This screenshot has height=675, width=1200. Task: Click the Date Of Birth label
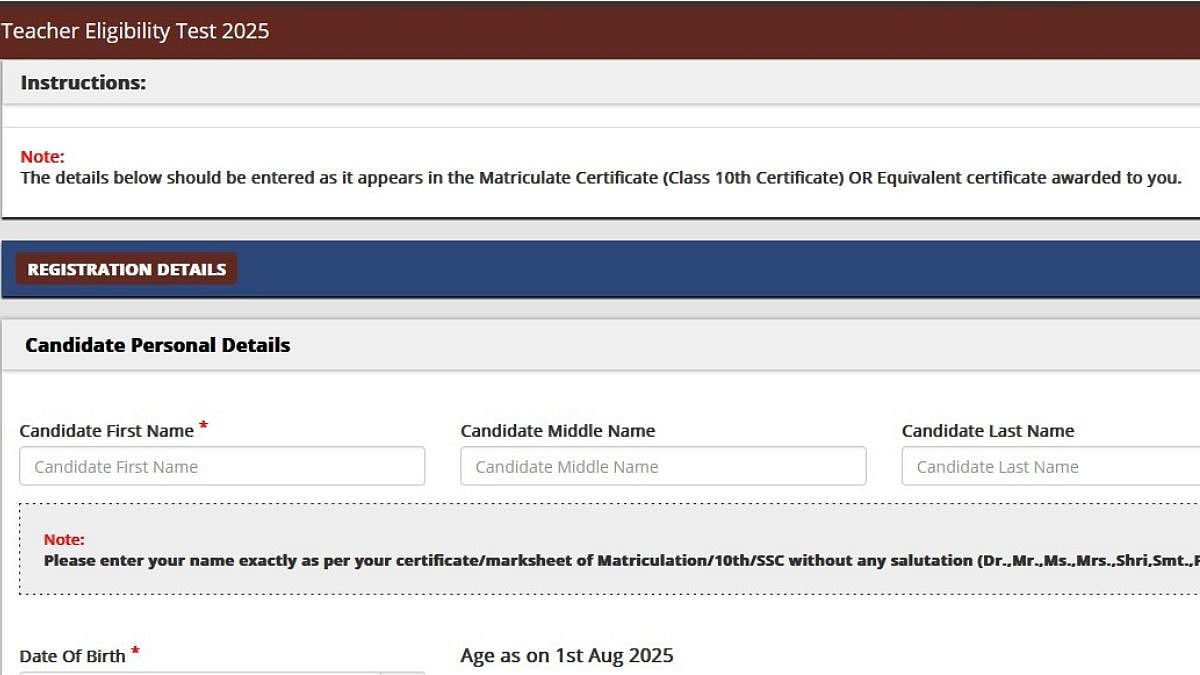[72, 656]
